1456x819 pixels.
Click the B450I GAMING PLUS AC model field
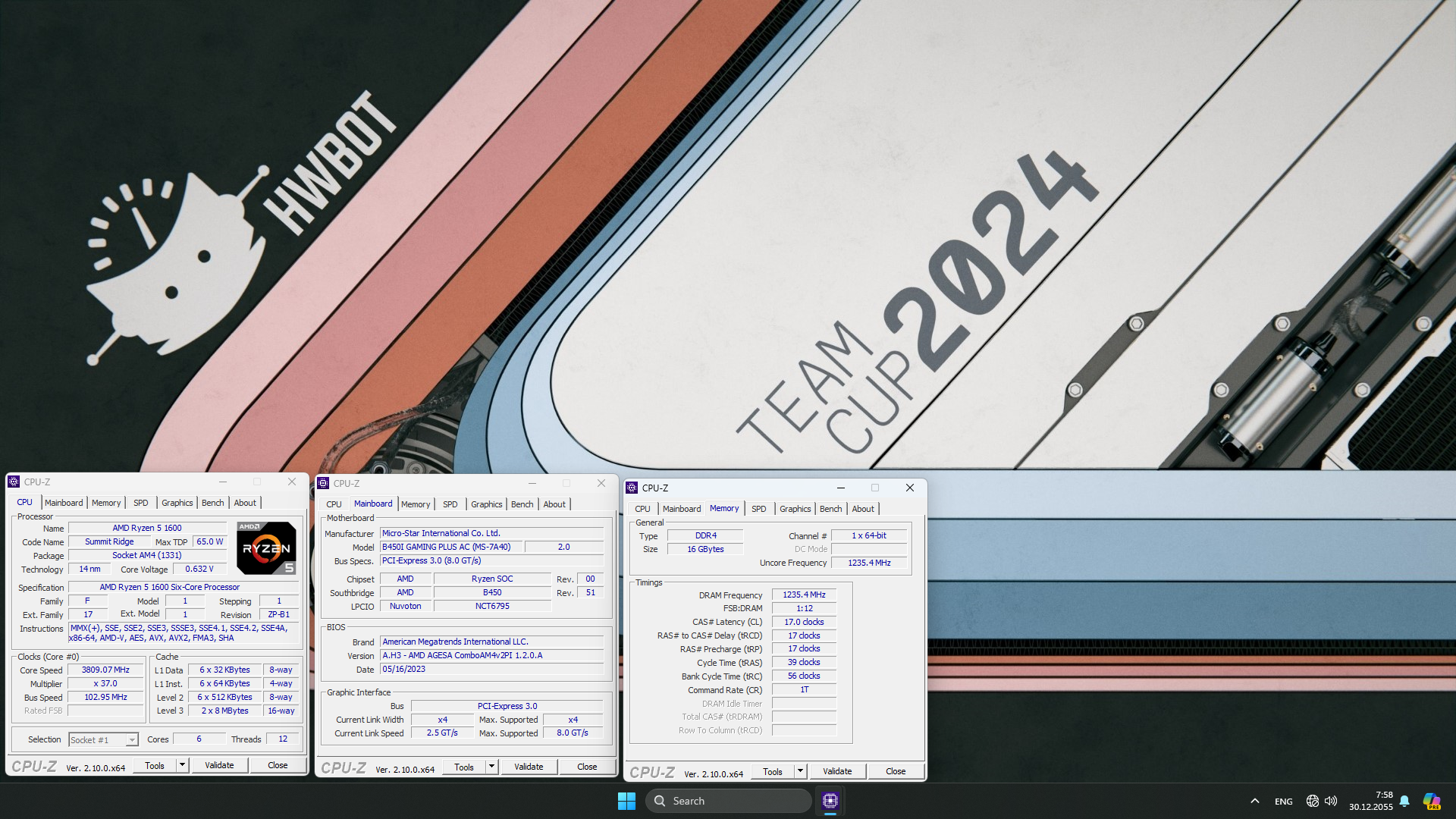[x=451, y=548]
